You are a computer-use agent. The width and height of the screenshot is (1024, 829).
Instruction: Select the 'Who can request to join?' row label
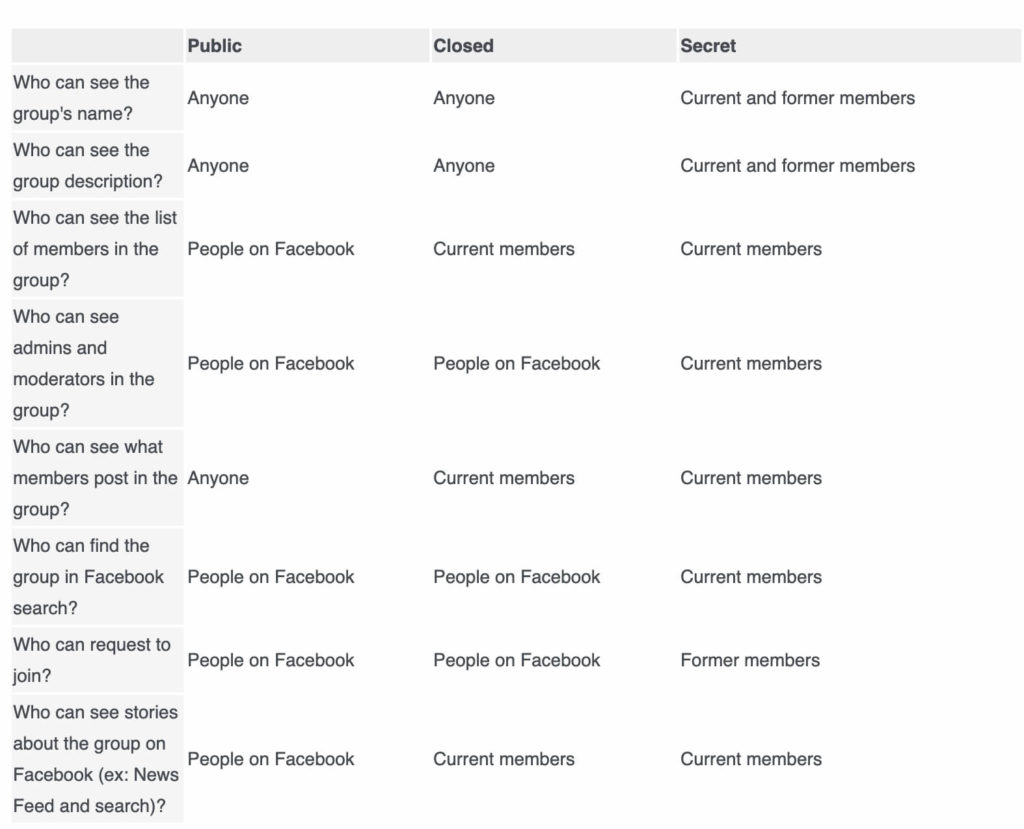click(x=91, y=660)
